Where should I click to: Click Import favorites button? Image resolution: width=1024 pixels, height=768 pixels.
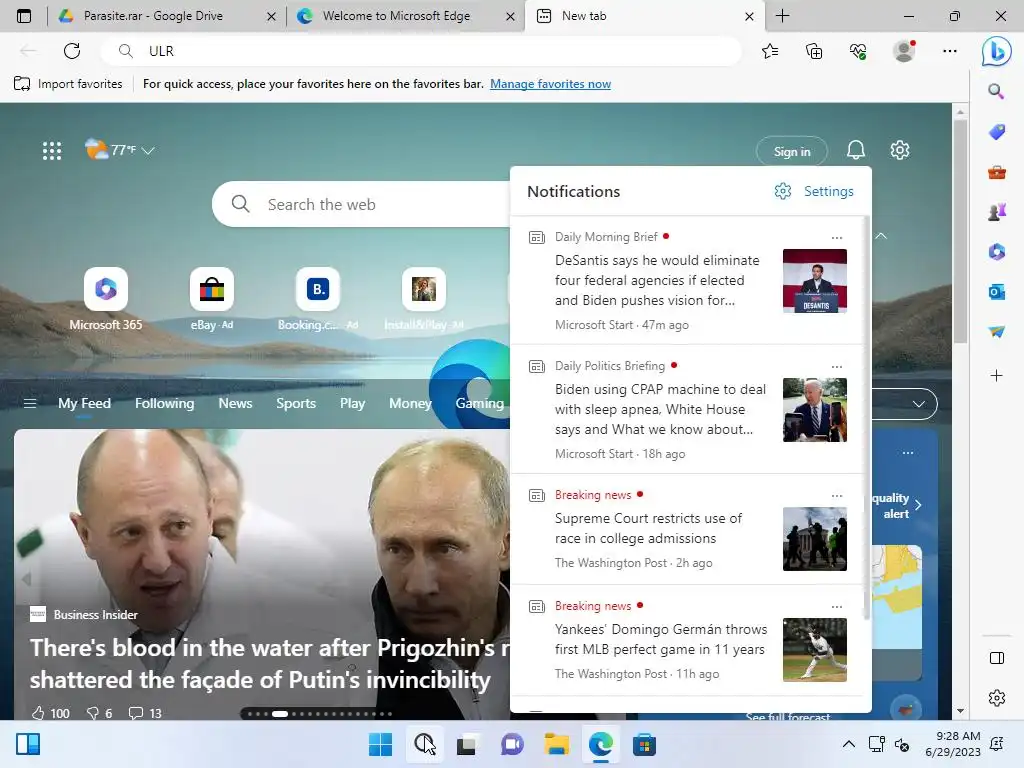click(x=68, y=84)
